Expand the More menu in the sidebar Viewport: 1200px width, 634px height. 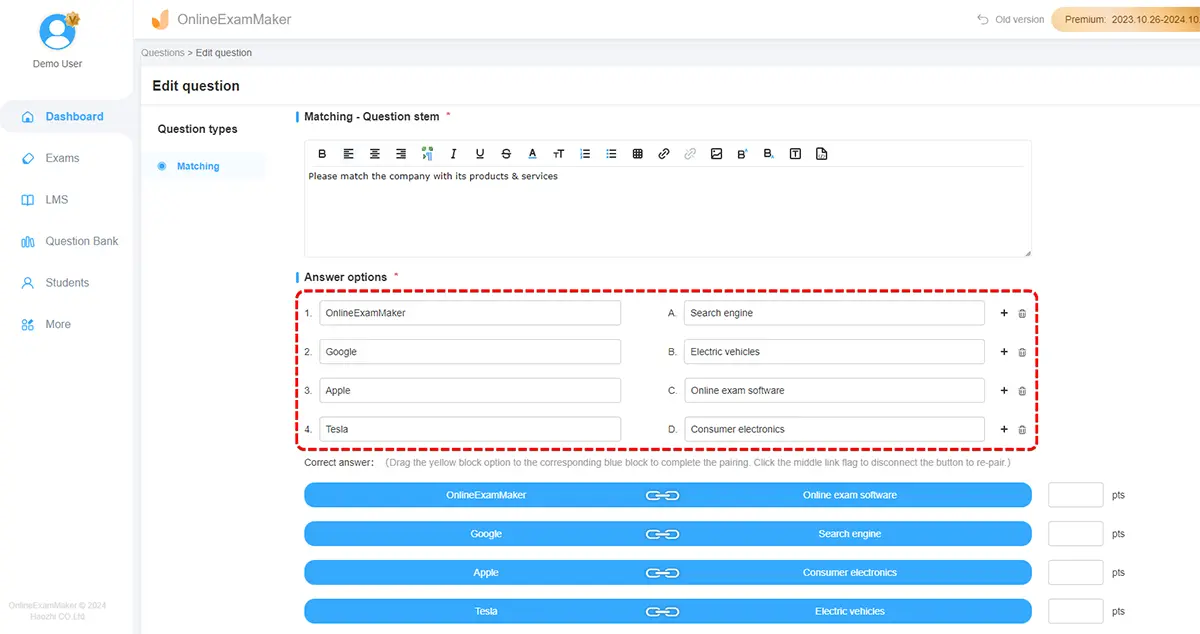coord(58,324)
